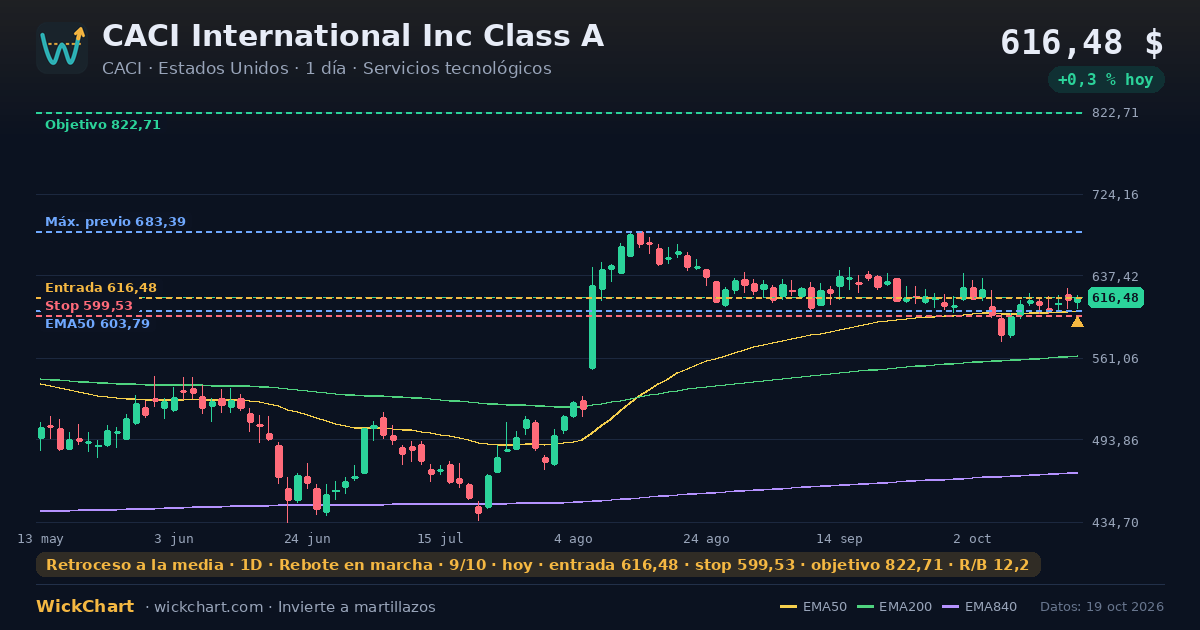Click the '2 oct' date label
Image resolution: width=1200 pixels, height=630 pixels.
(972, 539)
